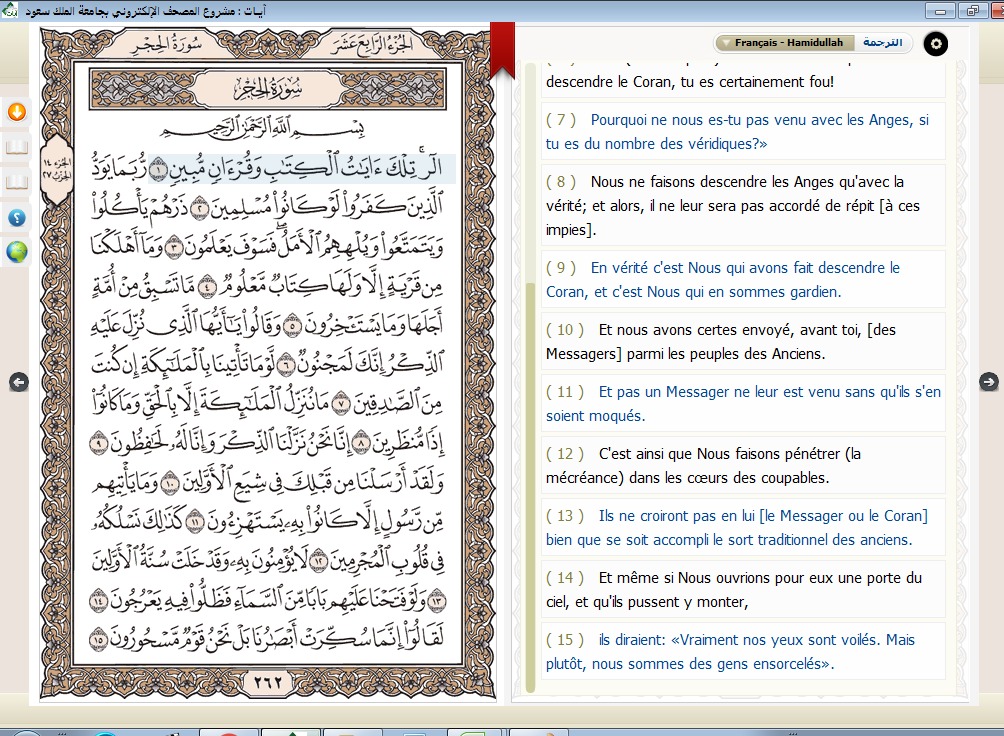Click the surah name header banner

[x=268, y=89]
